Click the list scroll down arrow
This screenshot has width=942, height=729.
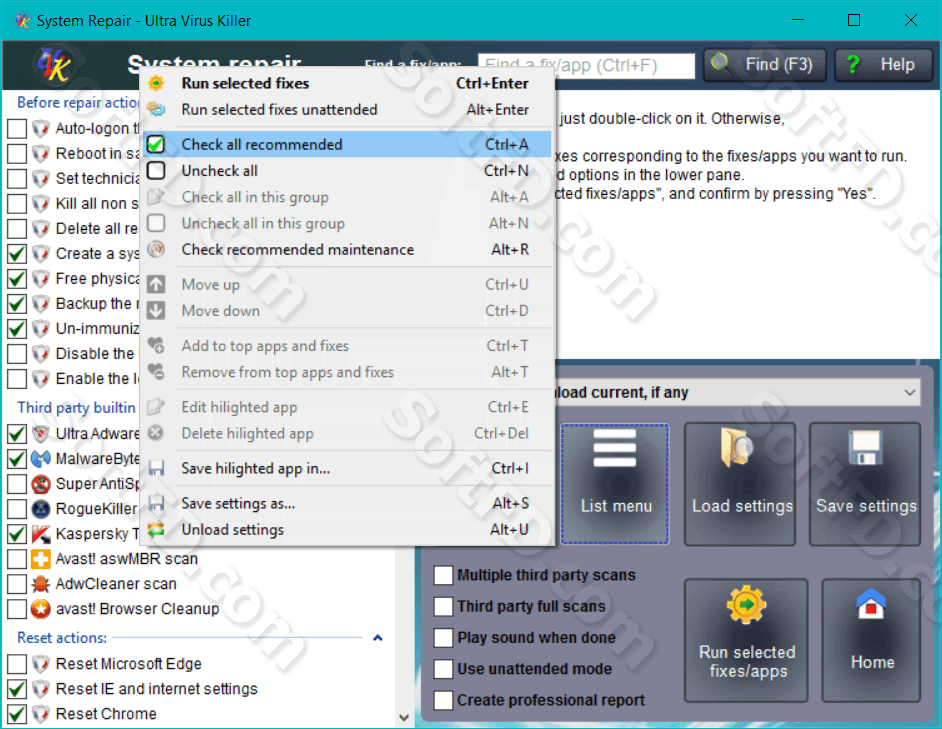point(404,717)
